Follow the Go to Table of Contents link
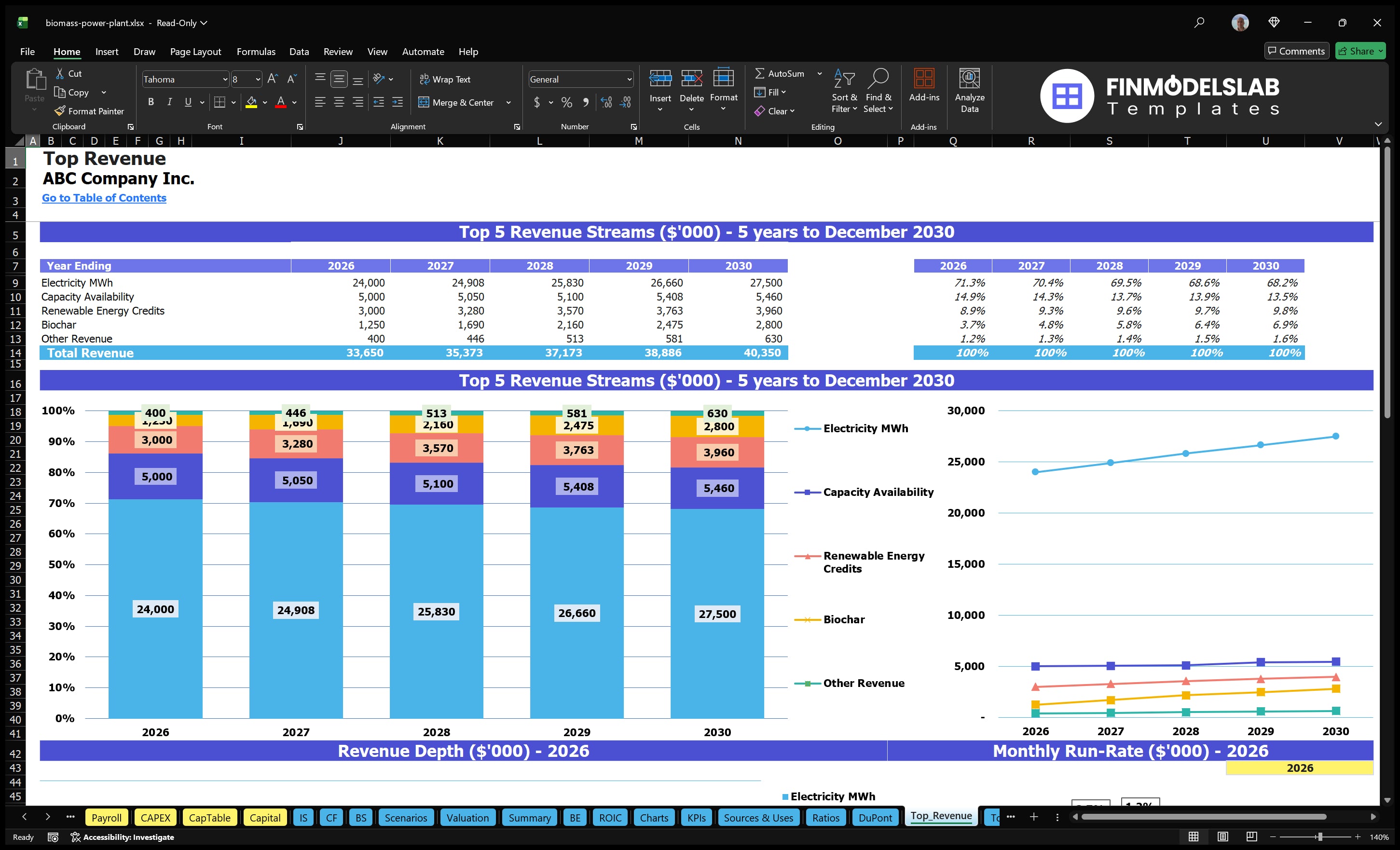Image resolution: width=1400 pixels, height=850 pixels. pyautogui.click(x=104, y=198)
